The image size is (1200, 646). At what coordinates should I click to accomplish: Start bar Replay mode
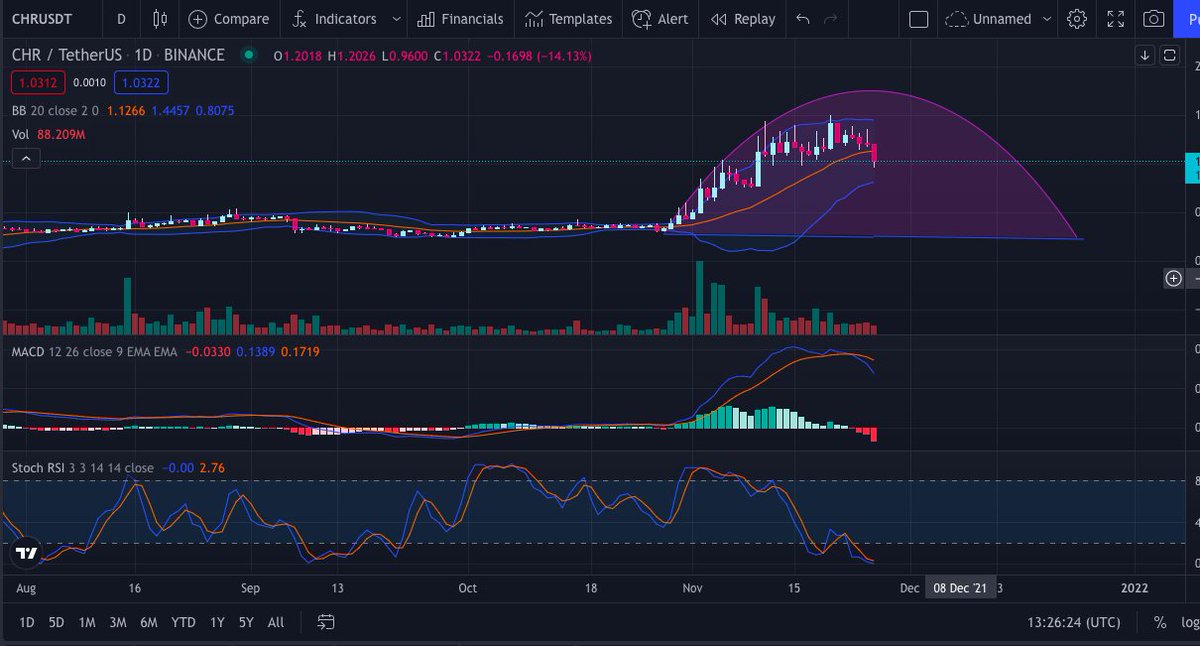coord(743,19)
